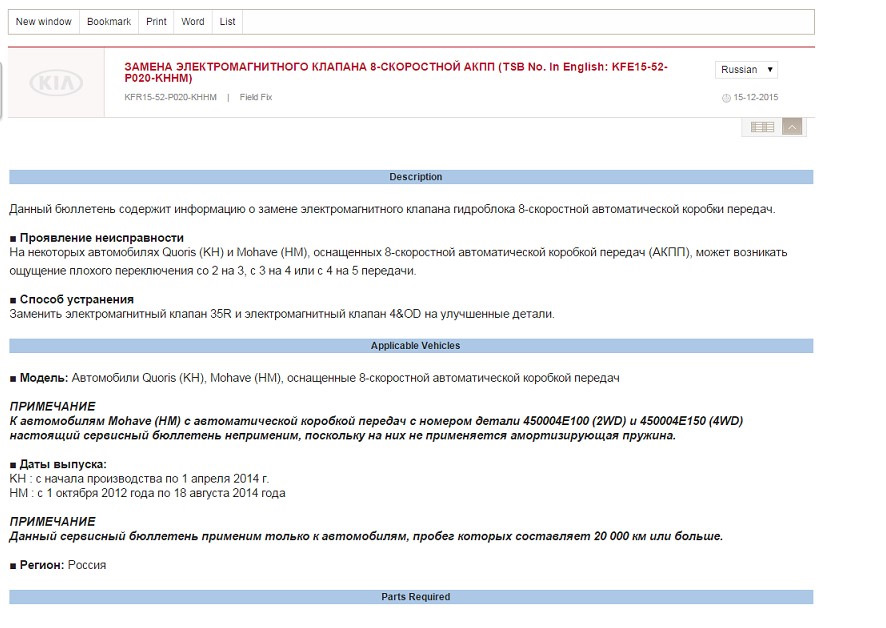Click the line KH : с начала производства
This screenshot has height=628, width=886.
139,479
